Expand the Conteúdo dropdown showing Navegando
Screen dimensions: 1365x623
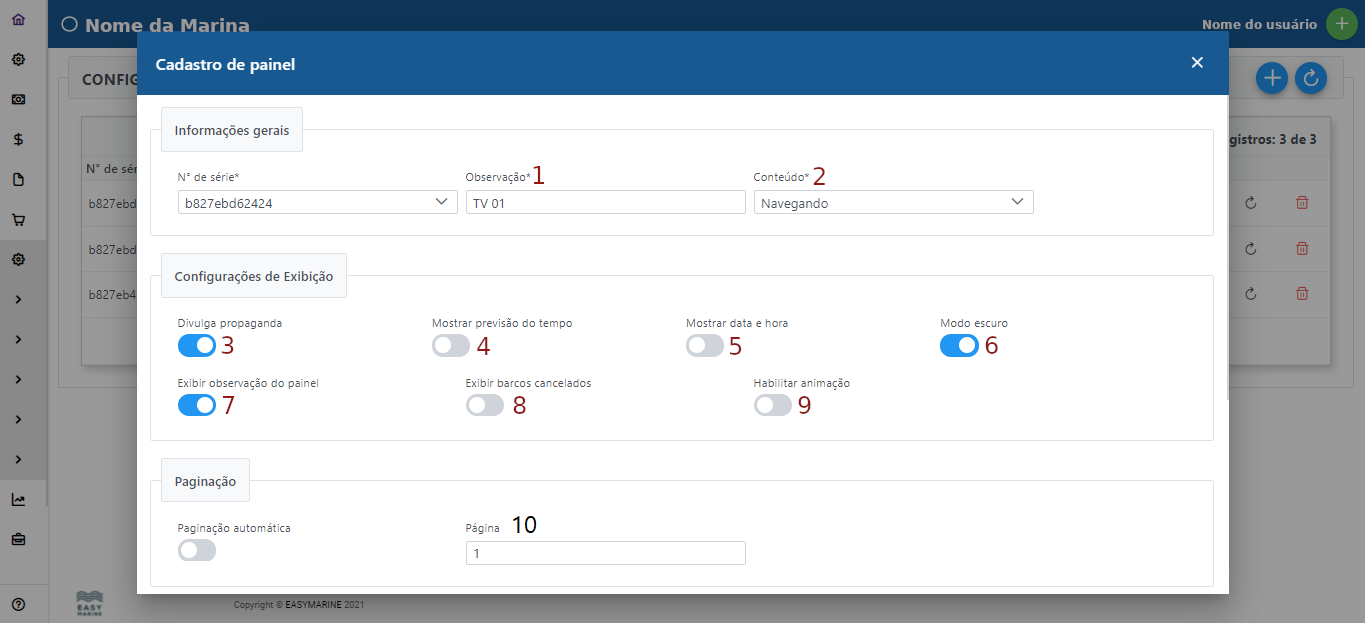tap(893, 203)
